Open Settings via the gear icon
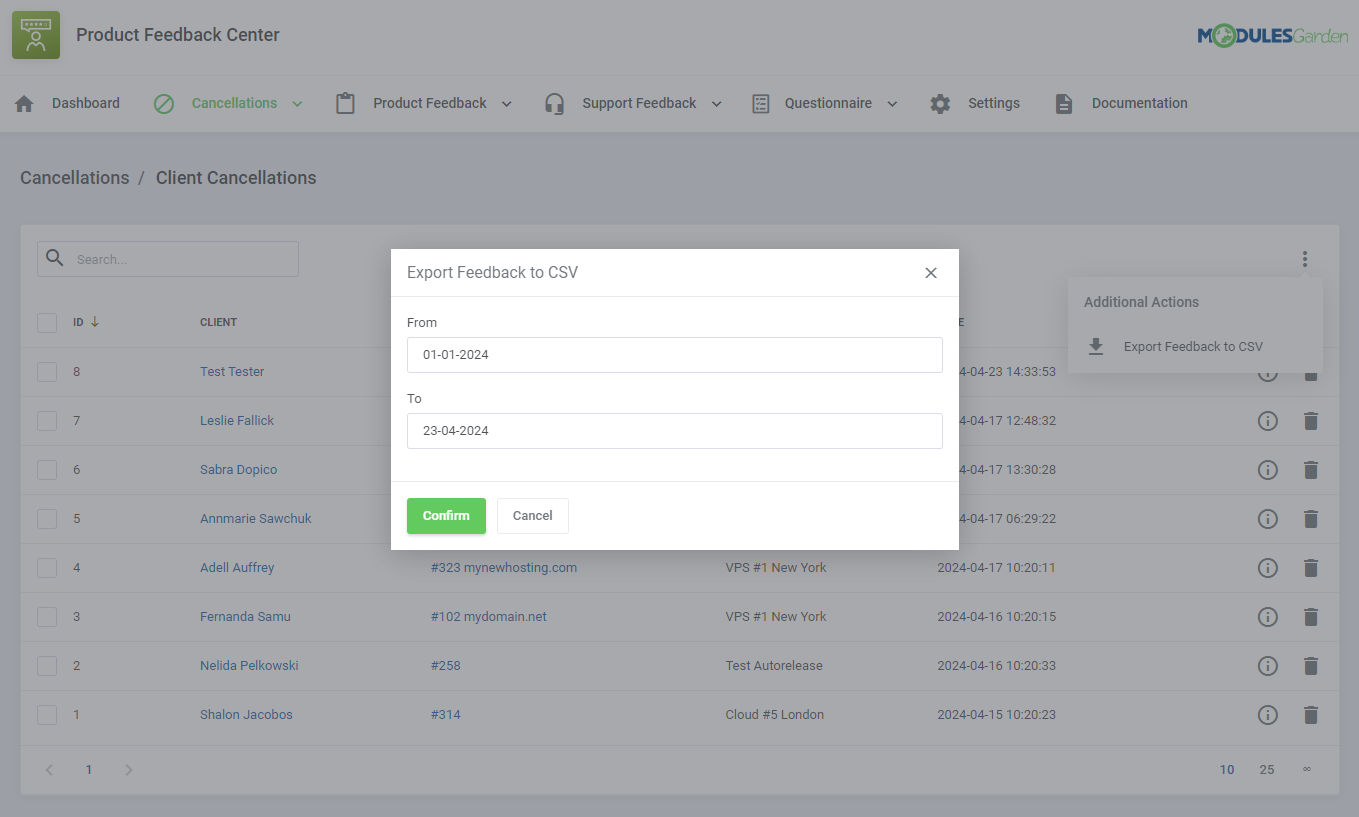 939,102
